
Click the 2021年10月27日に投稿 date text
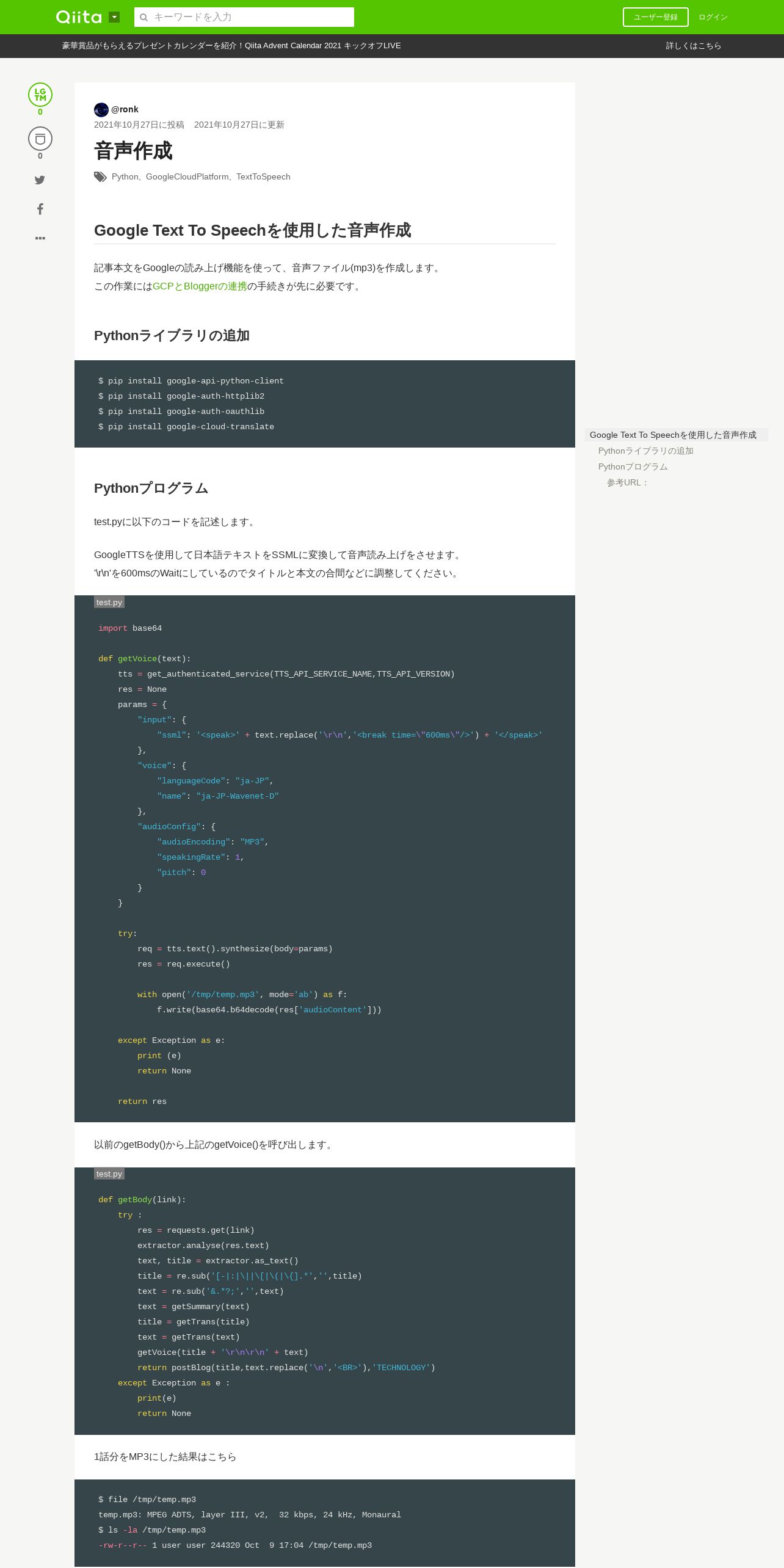139,125
